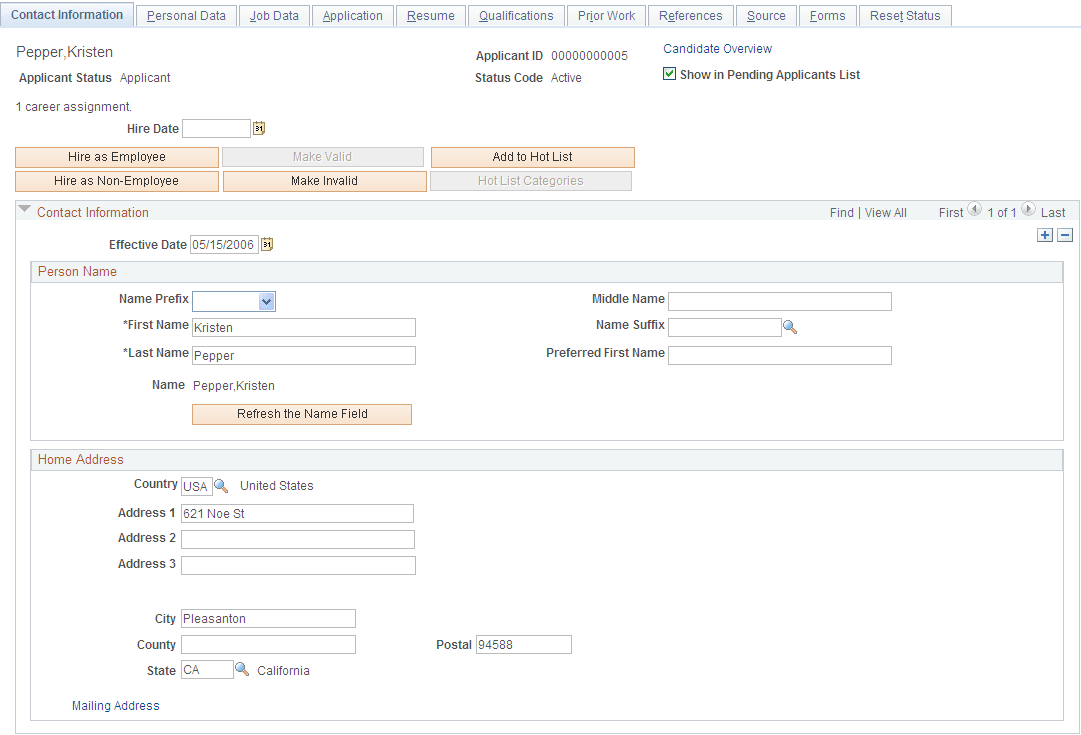Click the Address 2 field
Image resolution: width=1081 pixels, height=735 pixels.
[x=298, y=539]
